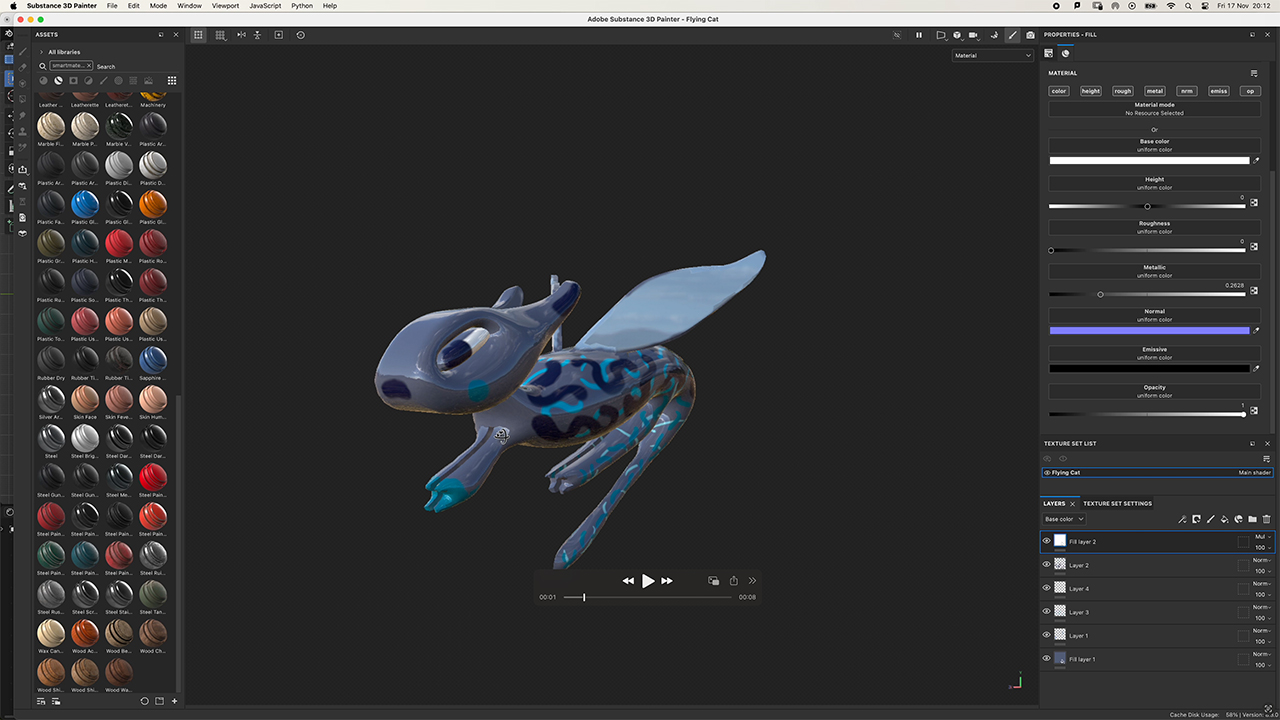Take a viewport screenshot with the camera icon
Image resolution: width=1280 pixels, height=720 pixels.
pyautogui.click(x=1030, y=35)
